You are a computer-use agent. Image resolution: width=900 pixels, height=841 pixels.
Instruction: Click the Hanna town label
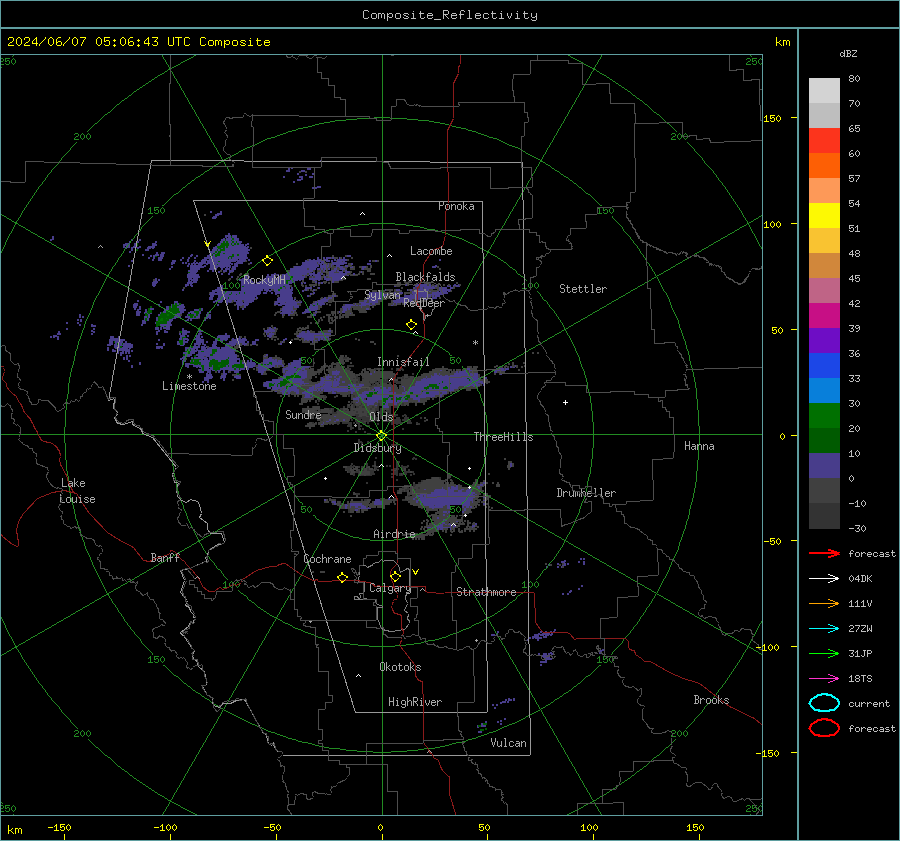pyautogui.click(x=699, y=446)
